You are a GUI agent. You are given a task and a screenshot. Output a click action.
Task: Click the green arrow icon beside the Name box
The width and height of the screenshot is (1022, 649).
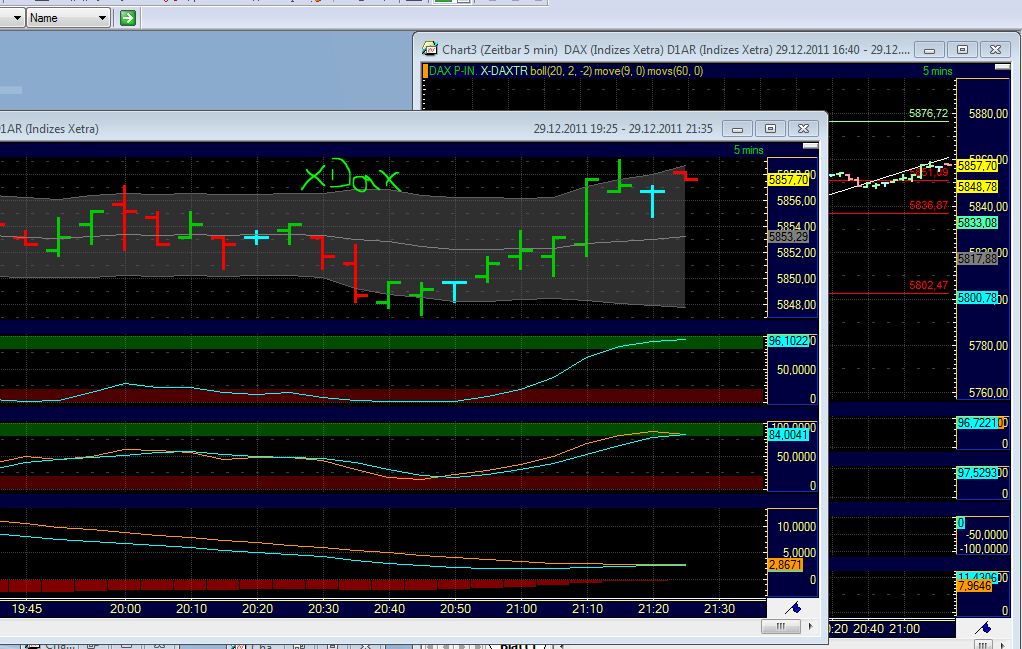(x=127, y=17)
